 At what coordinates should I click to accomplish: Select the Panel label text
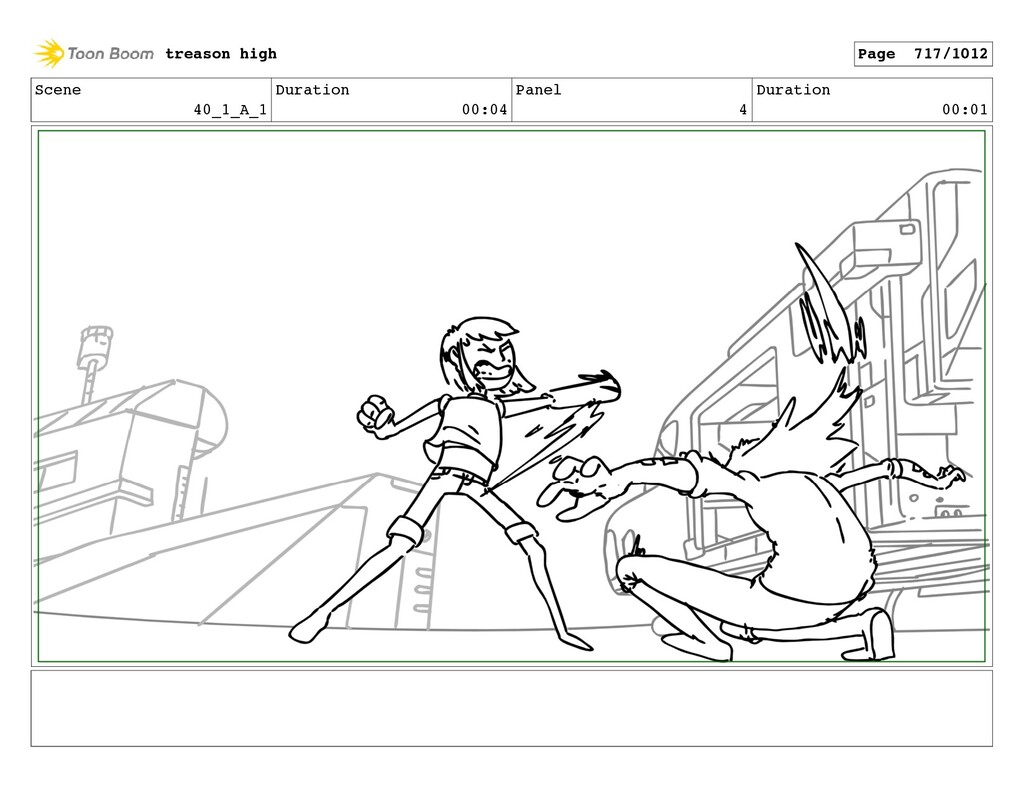point(538,90)
